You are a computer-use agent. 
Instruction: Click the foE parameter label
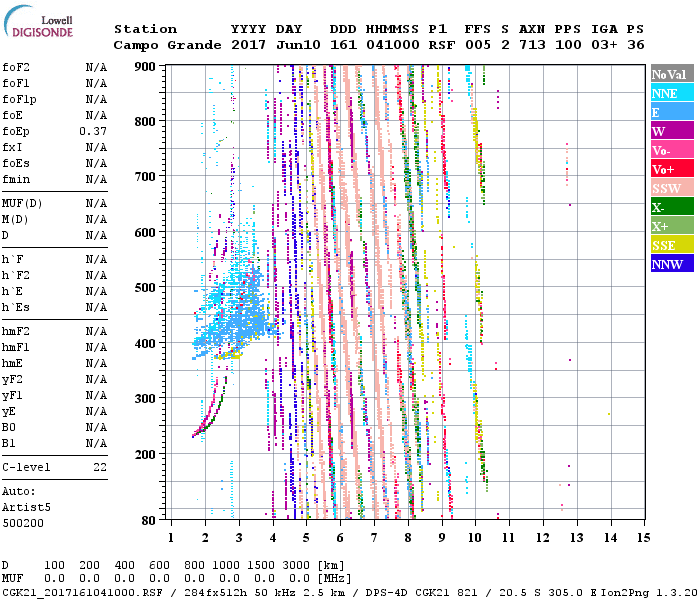coord(12,115)
